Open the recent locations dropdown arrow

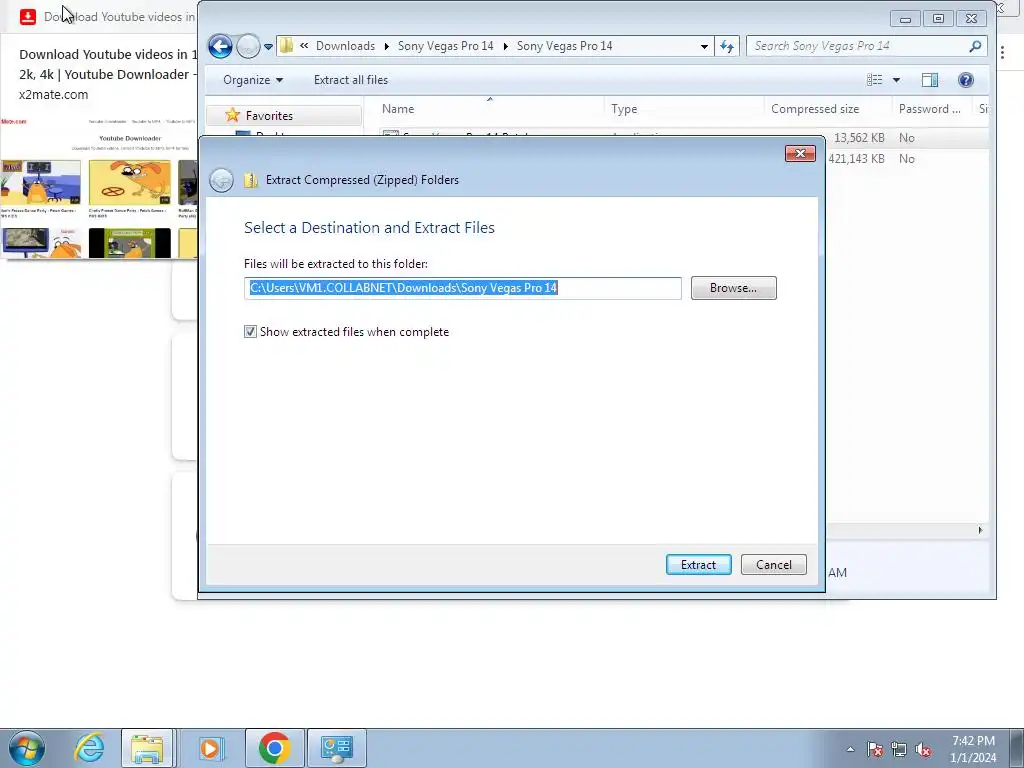coord(268,47)
